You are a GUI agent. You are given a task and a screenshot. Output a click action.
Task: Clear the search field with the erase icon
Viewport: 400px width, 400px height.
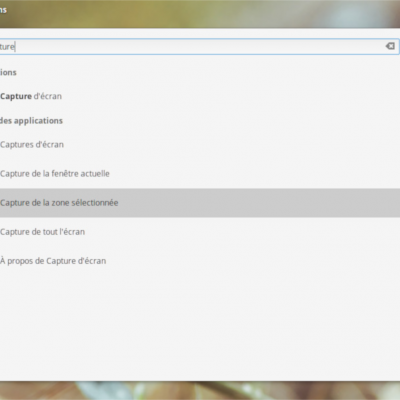(x=390, y=46)
